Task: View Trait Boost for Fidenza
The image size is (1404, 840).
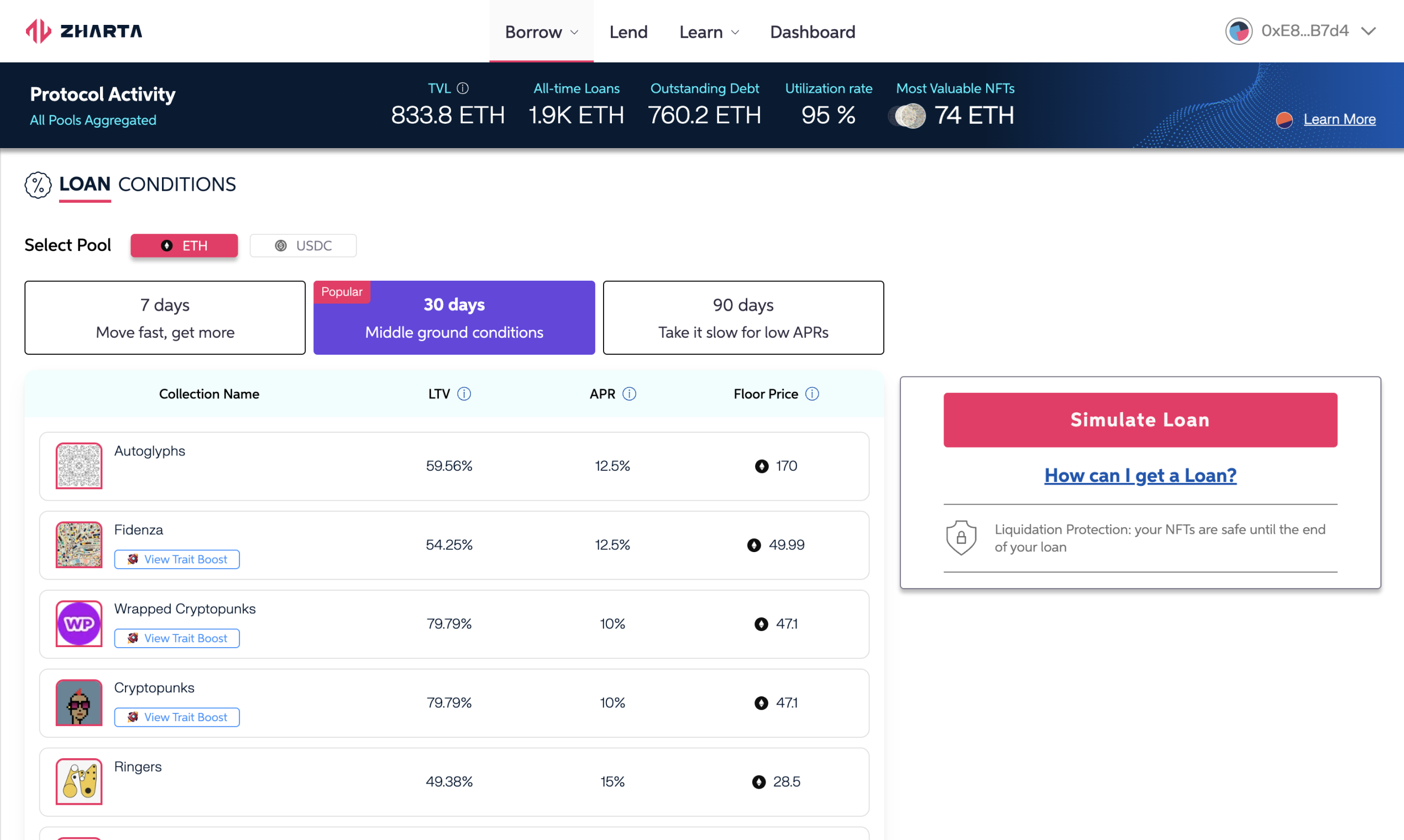Action: 177,559
